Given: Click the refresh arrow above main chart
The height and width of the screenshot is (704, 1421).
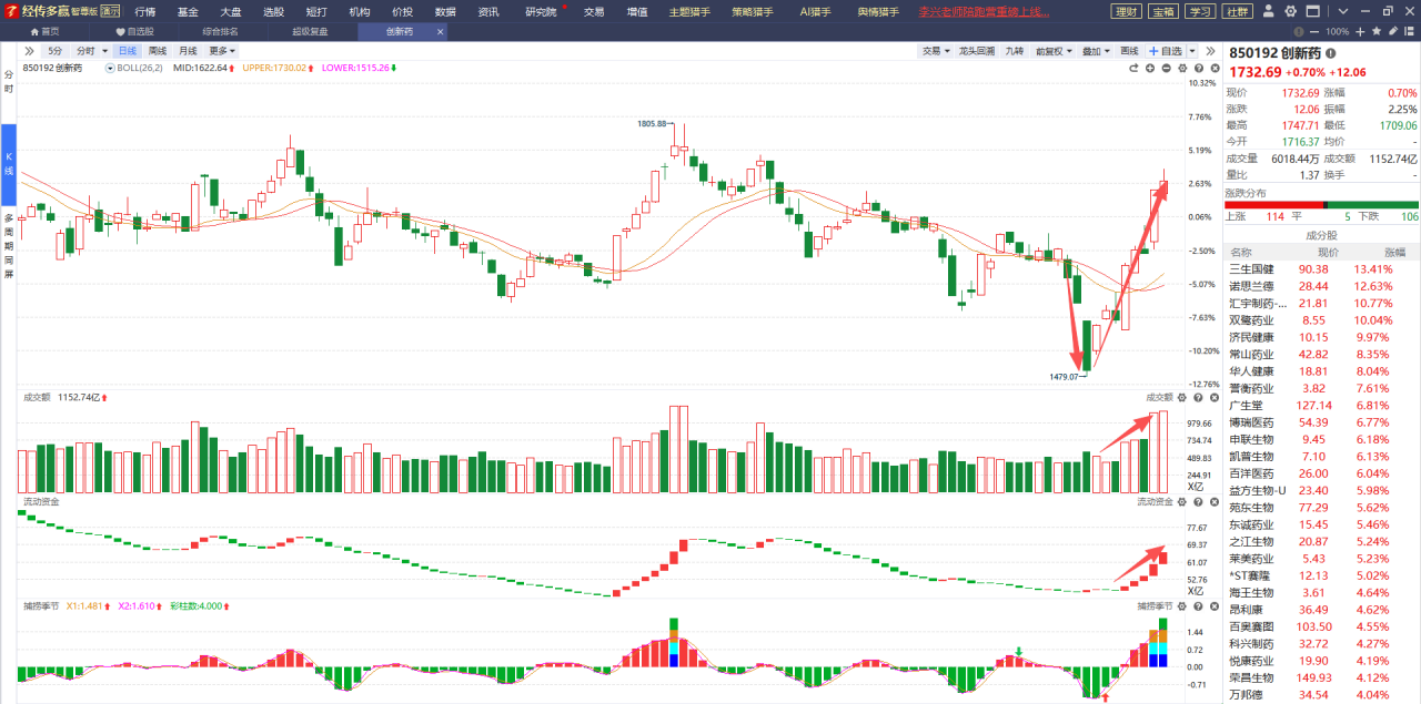Looking at the screenshot, I should pyautogui.click(x=1134, y=68).
